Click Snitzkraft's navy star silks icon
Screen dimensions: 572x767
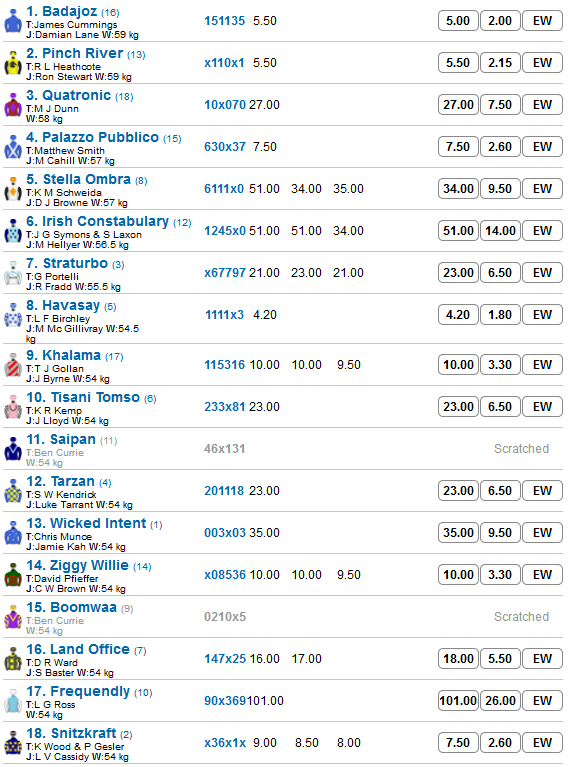pyautogui.click(x=13, y=744)
